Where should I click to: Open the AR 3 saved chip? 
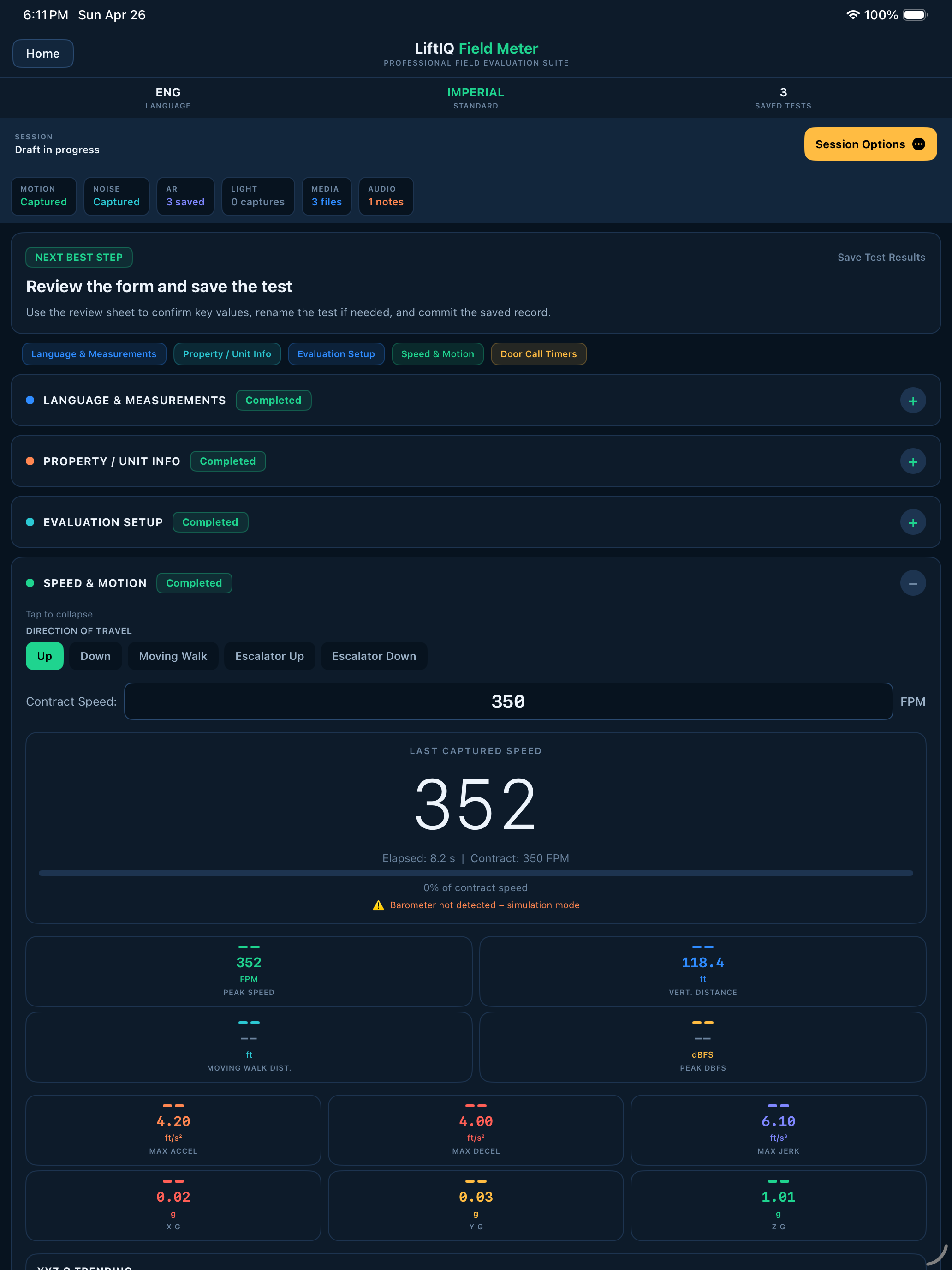click(x=185, y=196)
